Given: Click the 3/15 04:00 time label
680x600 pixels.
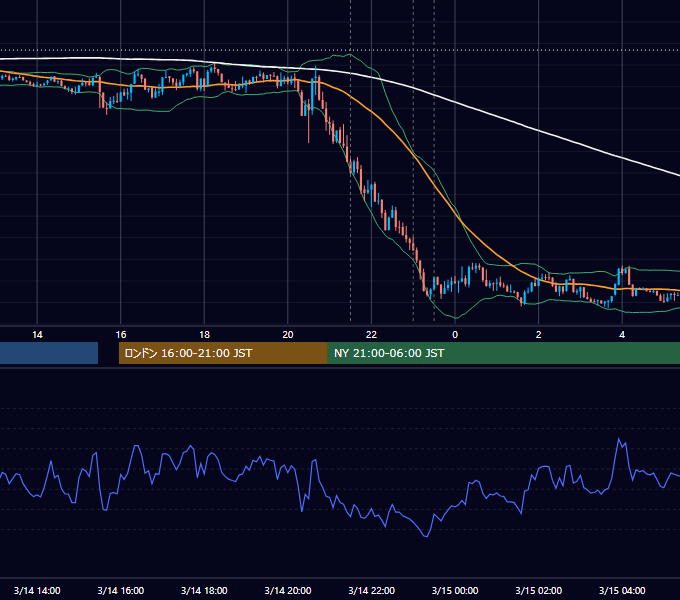Looking at the screenshot, I should coord(622,590).
